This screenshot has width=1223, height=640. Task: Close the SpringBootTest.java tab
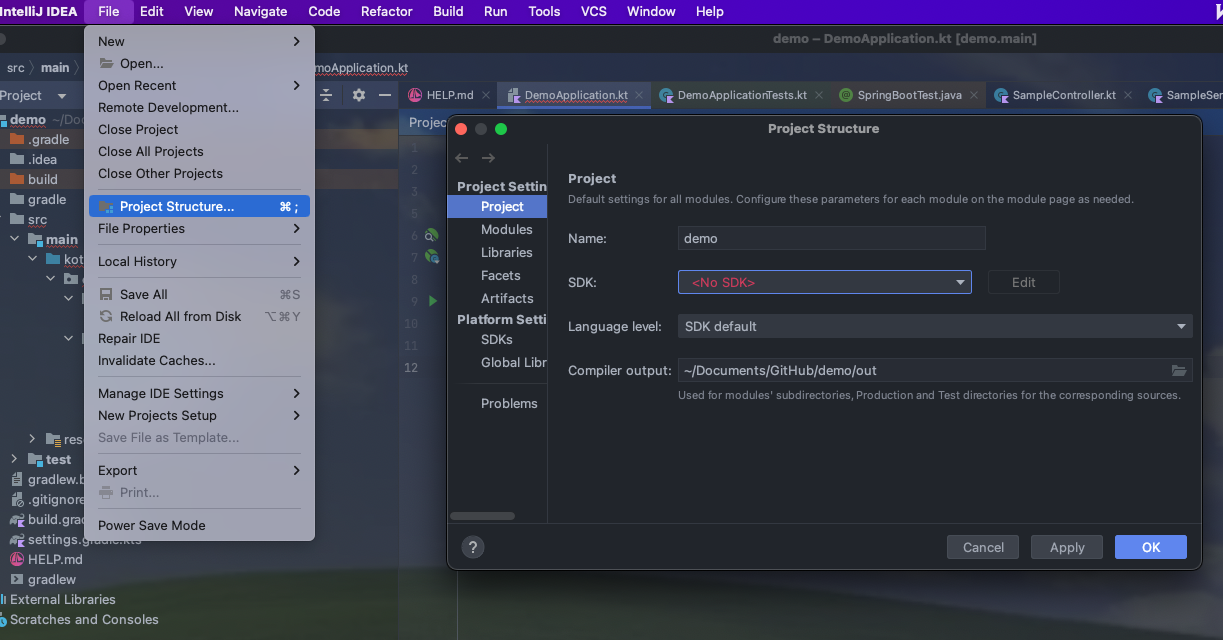974,95
